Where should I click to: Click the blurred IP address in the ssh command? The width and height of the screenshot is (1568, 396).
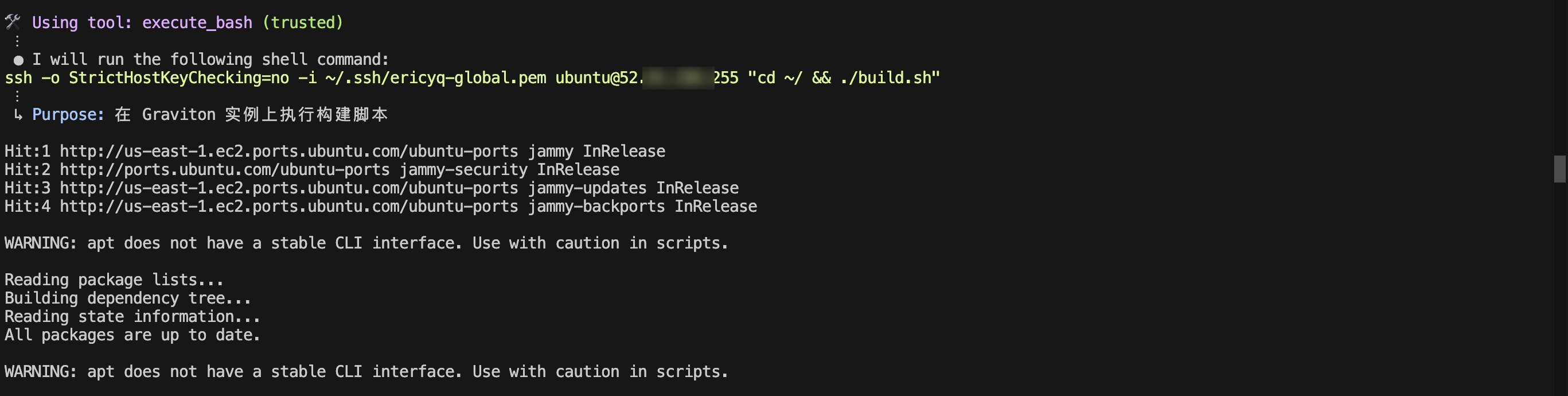click(677, 78)
